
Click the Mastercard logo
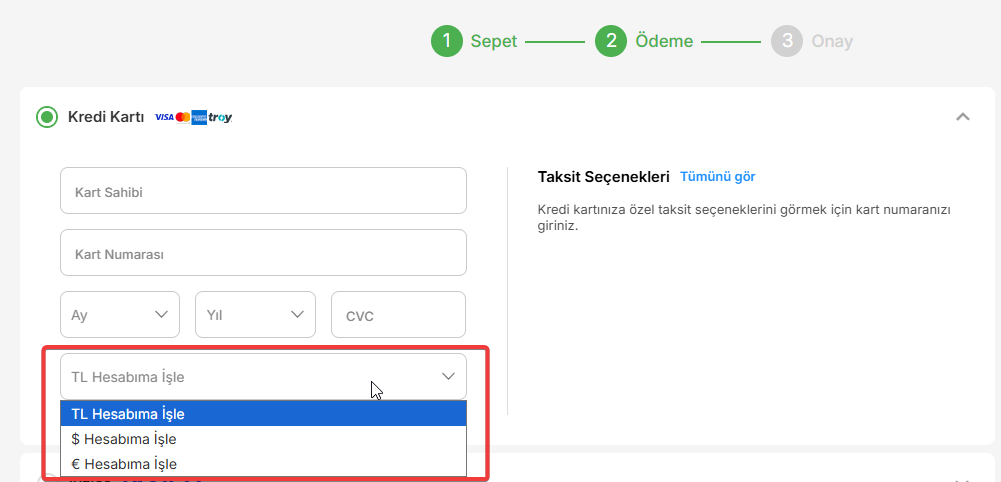click(183, 117)
